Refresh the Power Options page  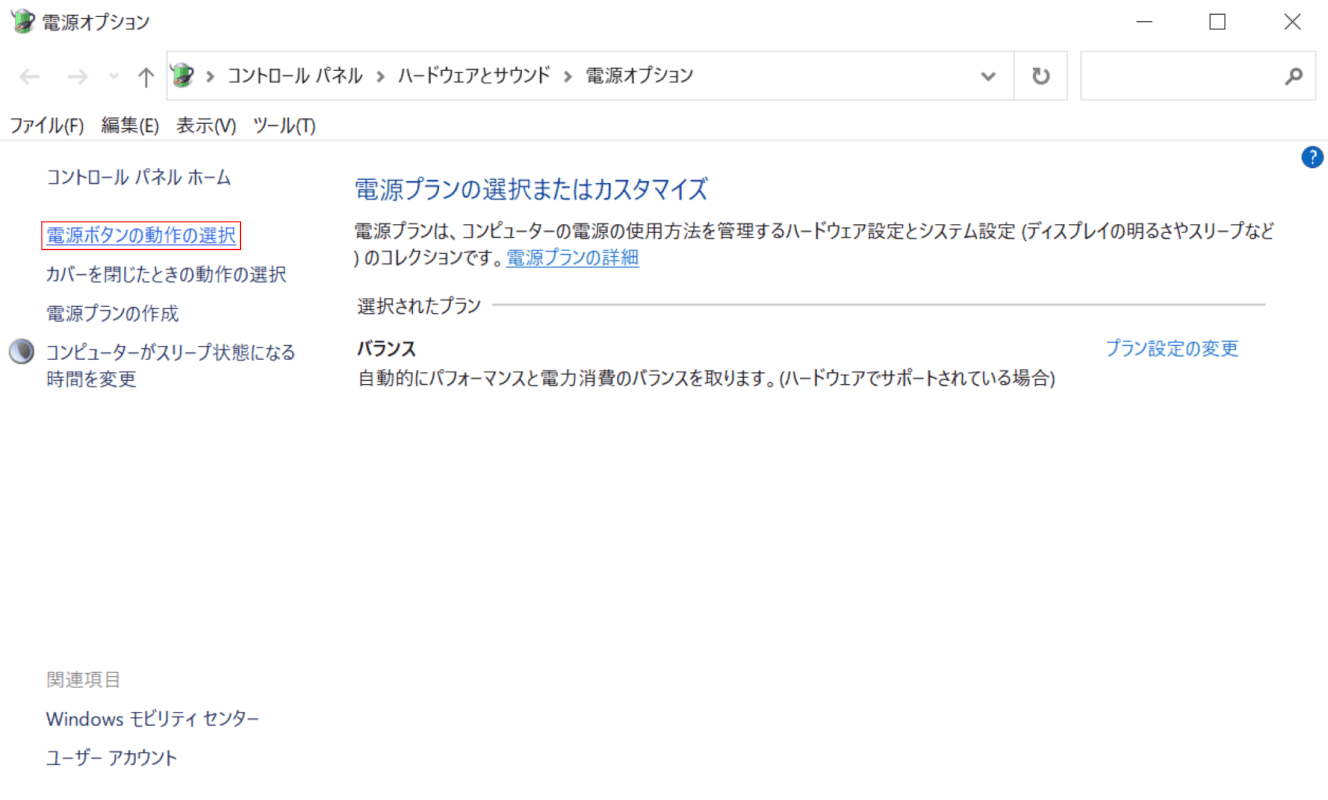tap(1041, 76)
